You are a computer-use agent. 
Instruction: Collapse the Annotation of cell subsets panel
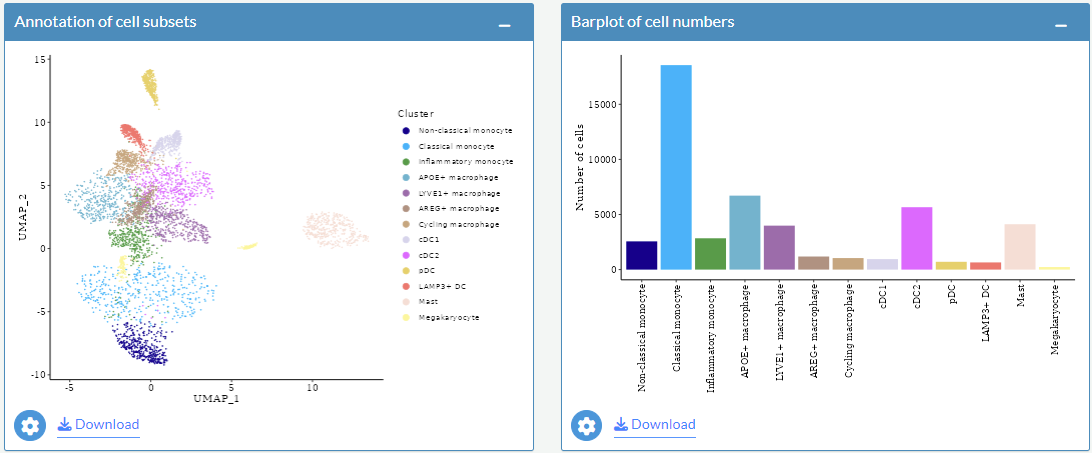tap(505, 23)
